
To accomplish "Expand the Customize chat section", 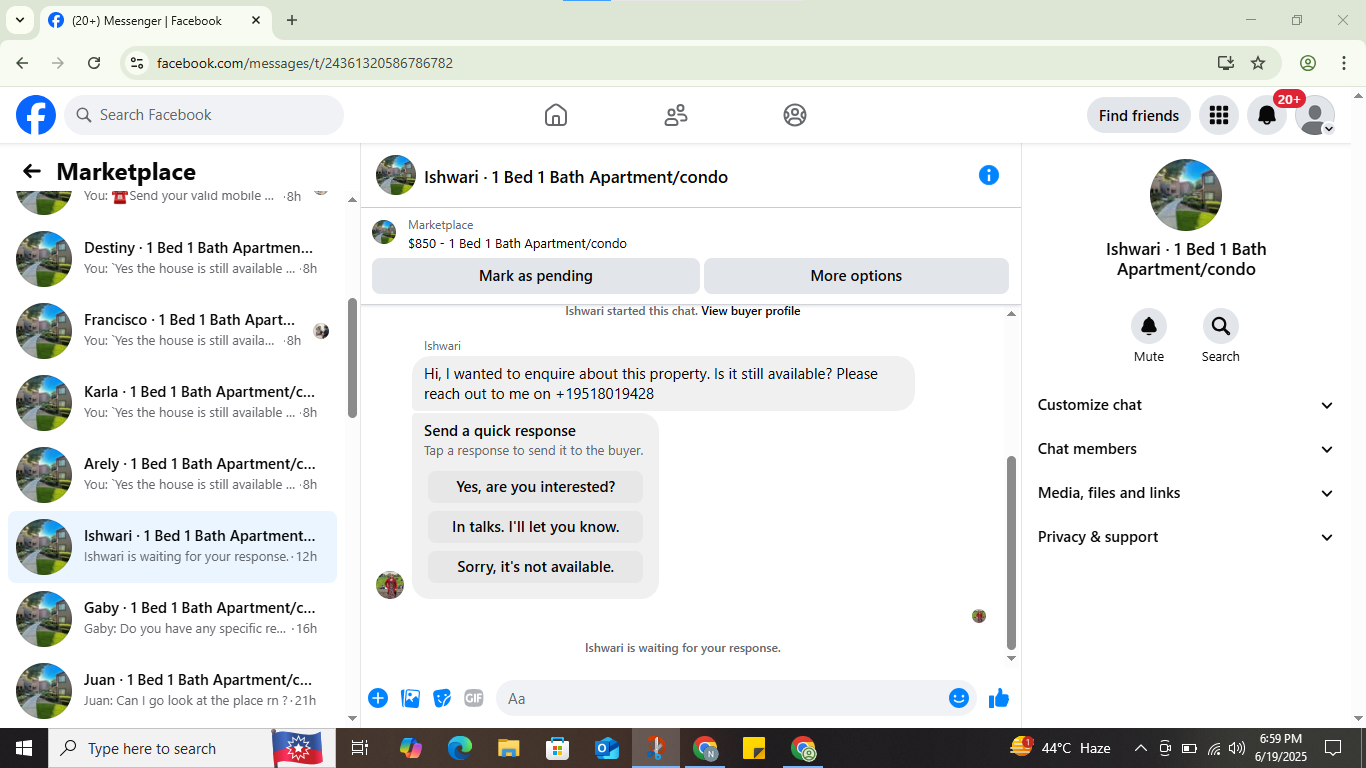I will (1186, 405).
